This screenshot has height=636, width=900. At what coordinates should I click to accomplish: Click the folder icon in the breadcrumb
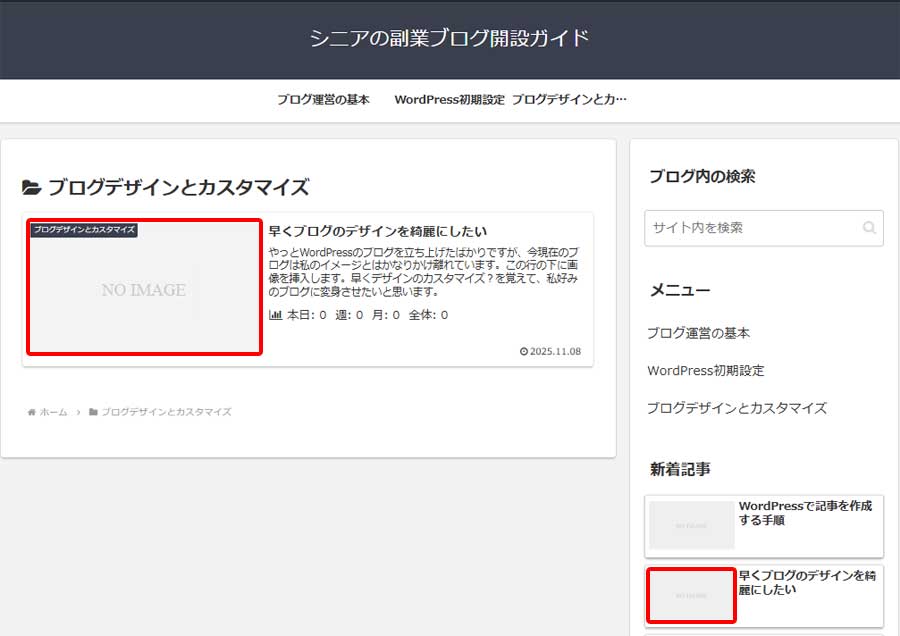point(93,411)
